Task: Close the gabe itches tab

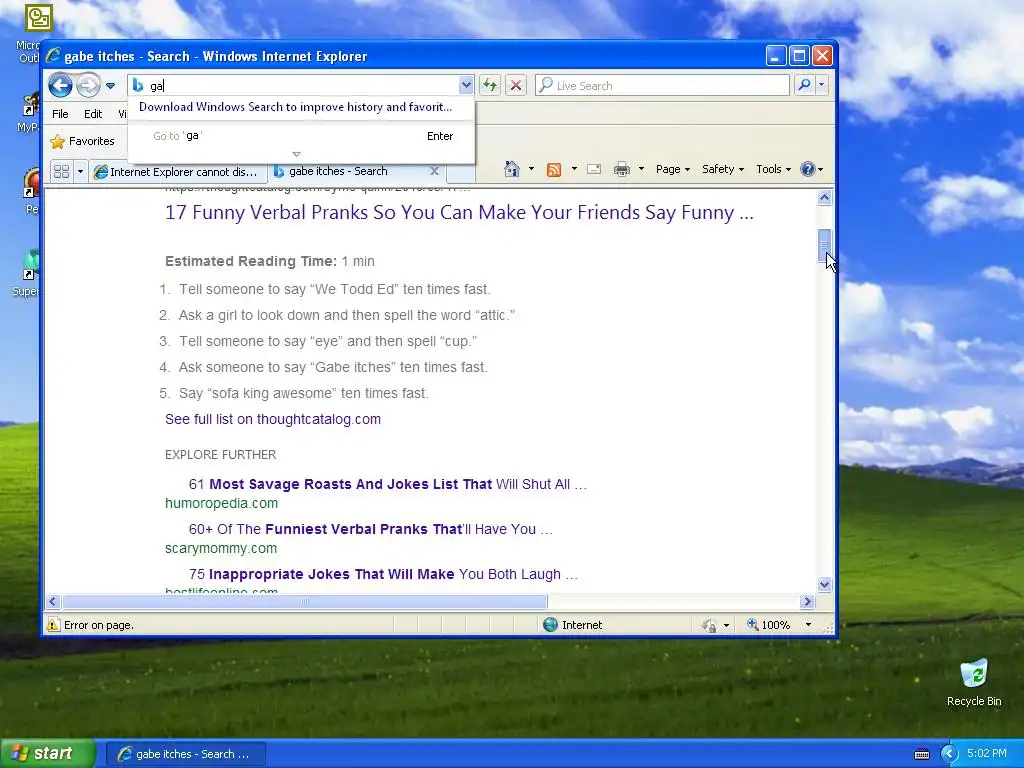Action: coord(434,171)
